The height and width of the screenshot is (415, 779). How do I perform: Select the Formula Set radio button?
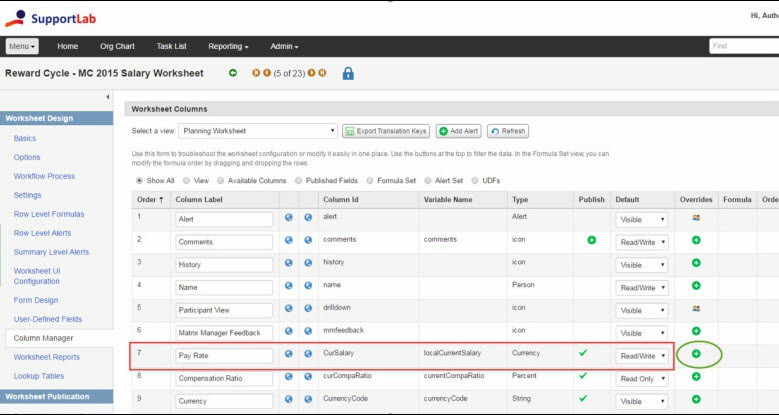[x=370, y=180]
